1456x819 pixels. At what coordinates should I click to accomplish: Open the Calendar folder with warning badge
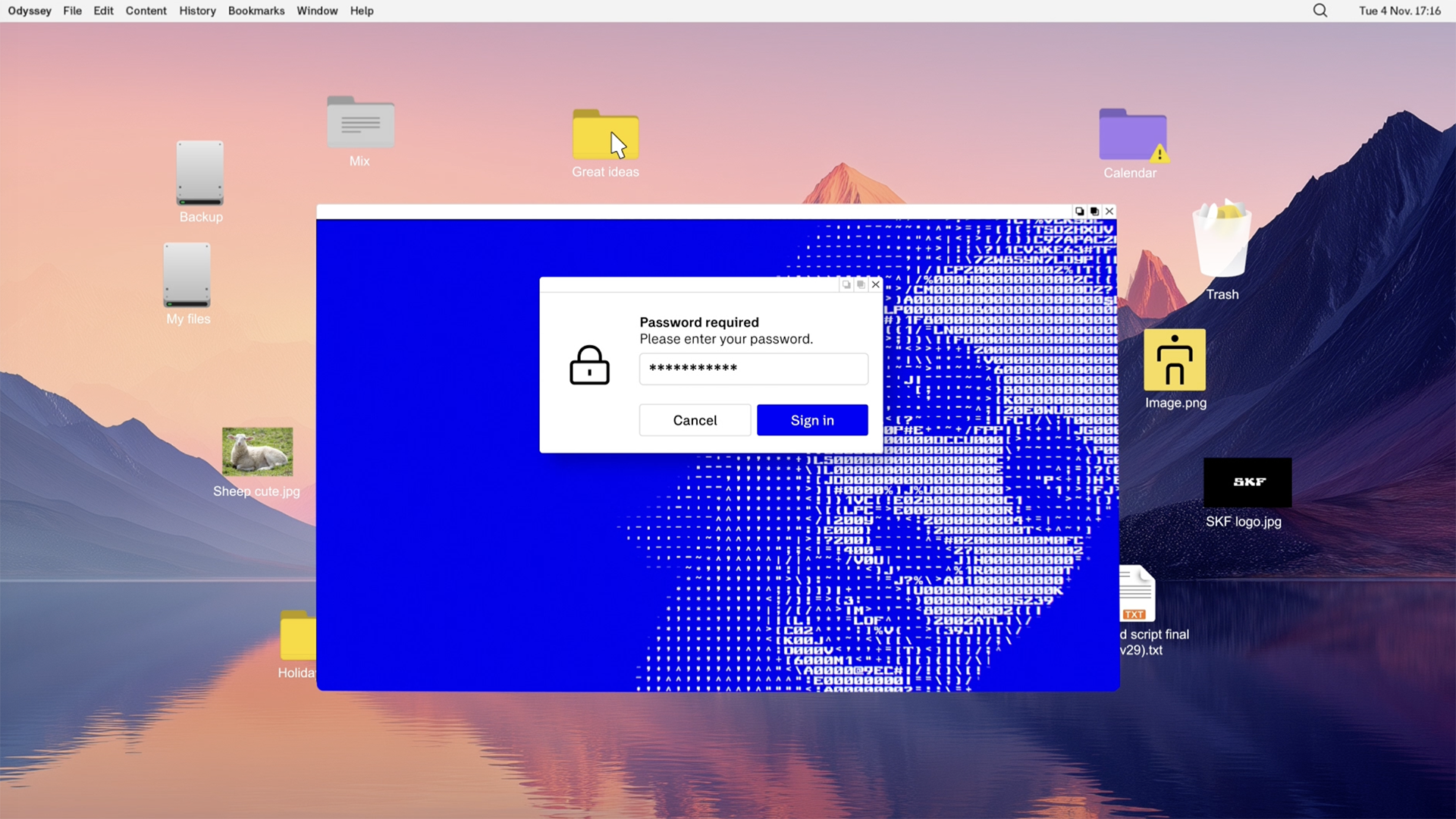1132,136
